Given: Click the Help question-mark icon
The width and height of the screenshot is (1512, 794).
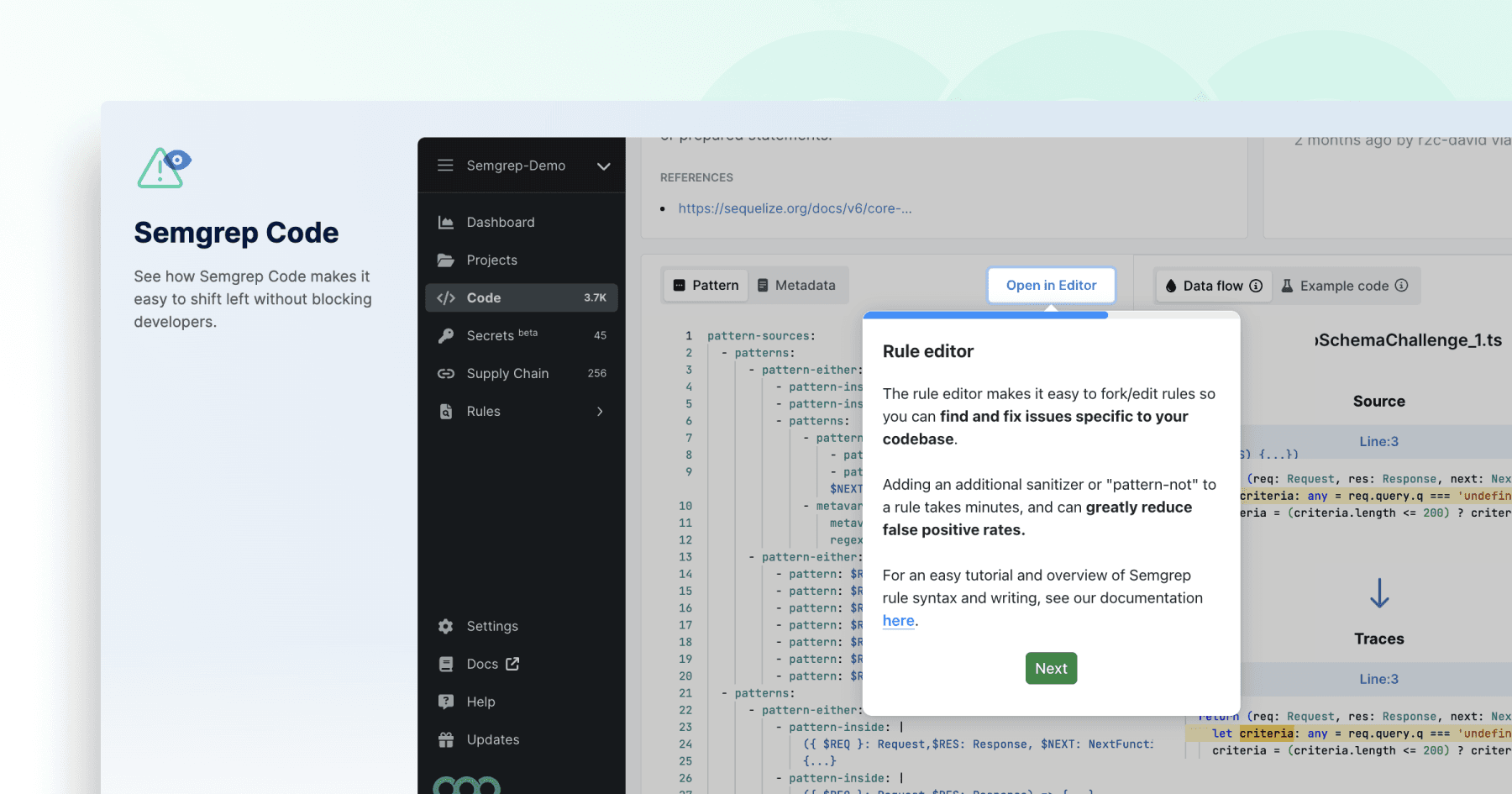Looking at the screenshot, I should (x=446, y=702).
